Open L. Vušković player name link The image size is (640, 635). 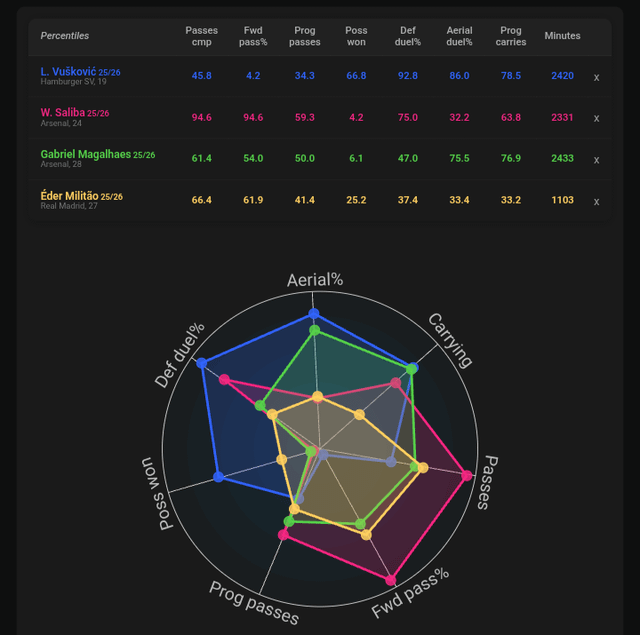[68, 72]
